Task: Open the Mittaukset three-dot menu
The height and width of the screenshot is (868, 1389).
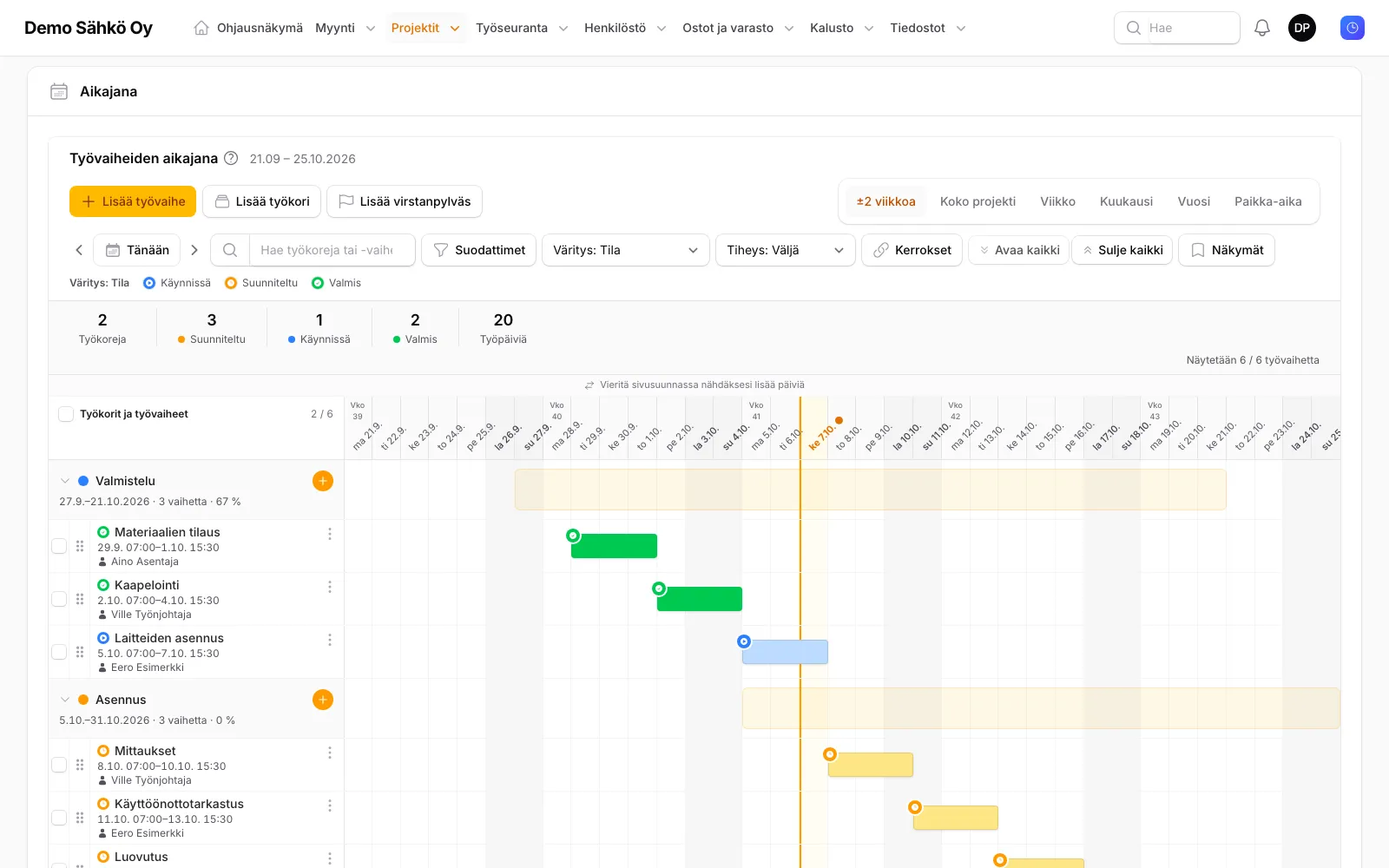Action: [330, 753]
